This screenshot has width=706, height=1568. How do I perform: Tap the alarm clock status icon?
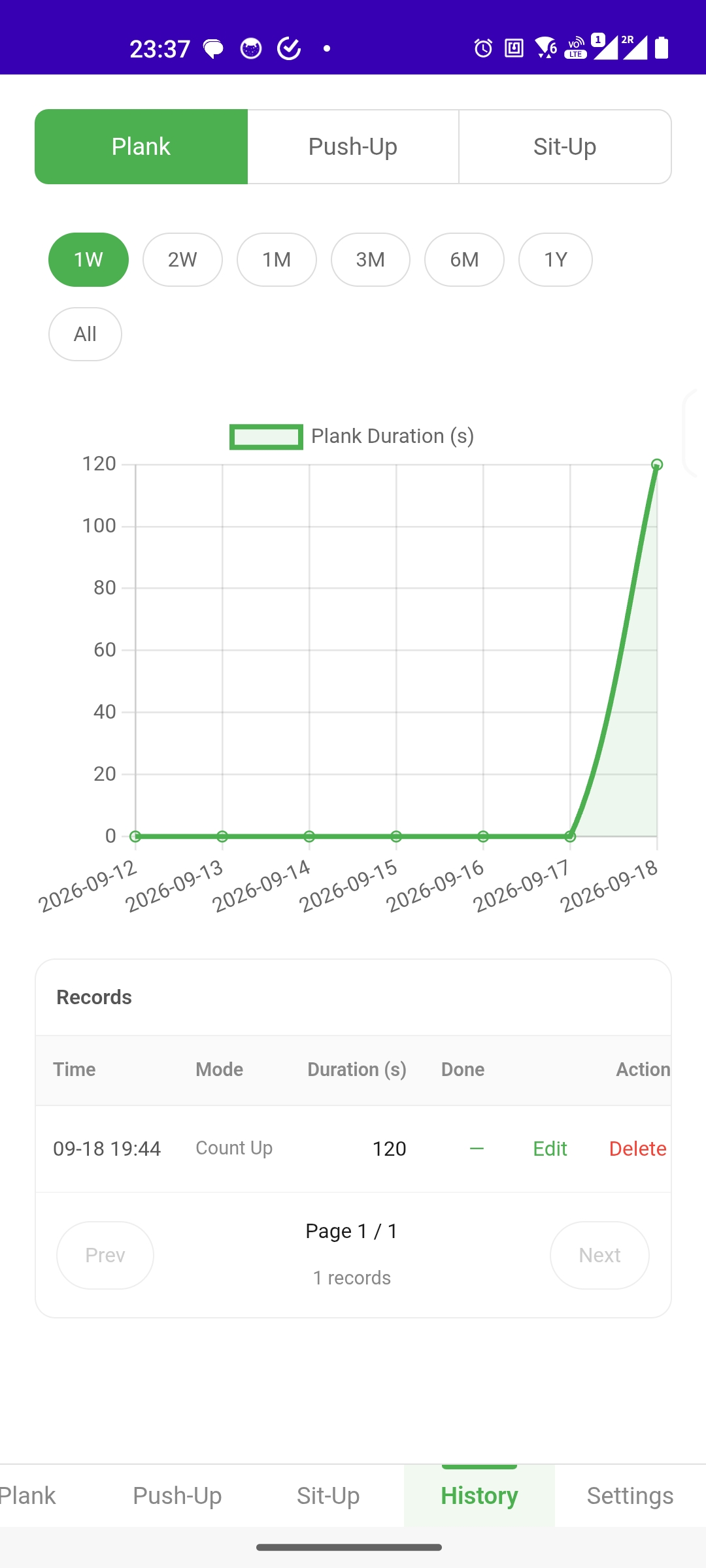[x=483, y=48]
